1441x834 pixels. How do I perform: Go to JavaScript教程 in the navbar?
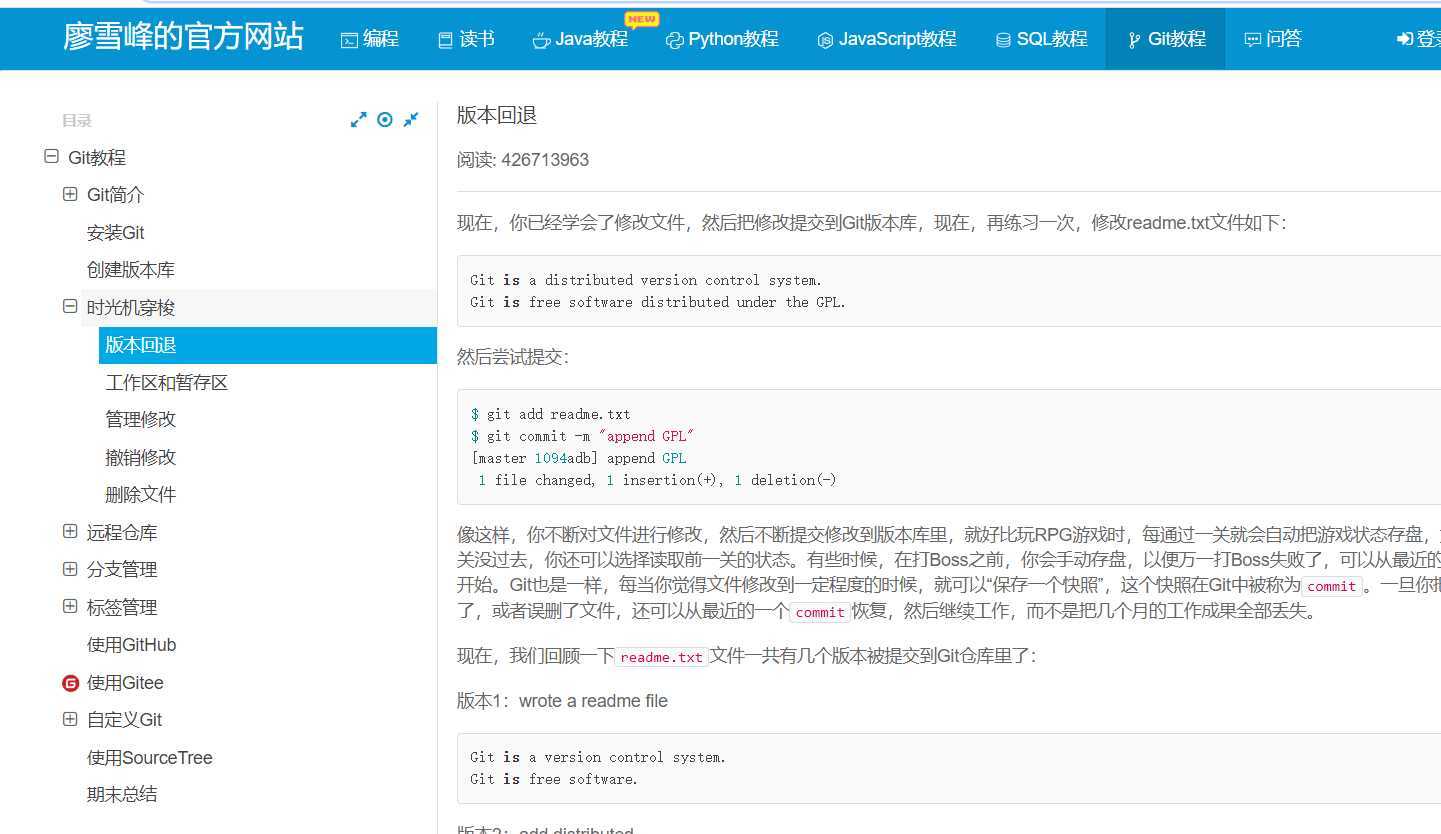[887, 39]
